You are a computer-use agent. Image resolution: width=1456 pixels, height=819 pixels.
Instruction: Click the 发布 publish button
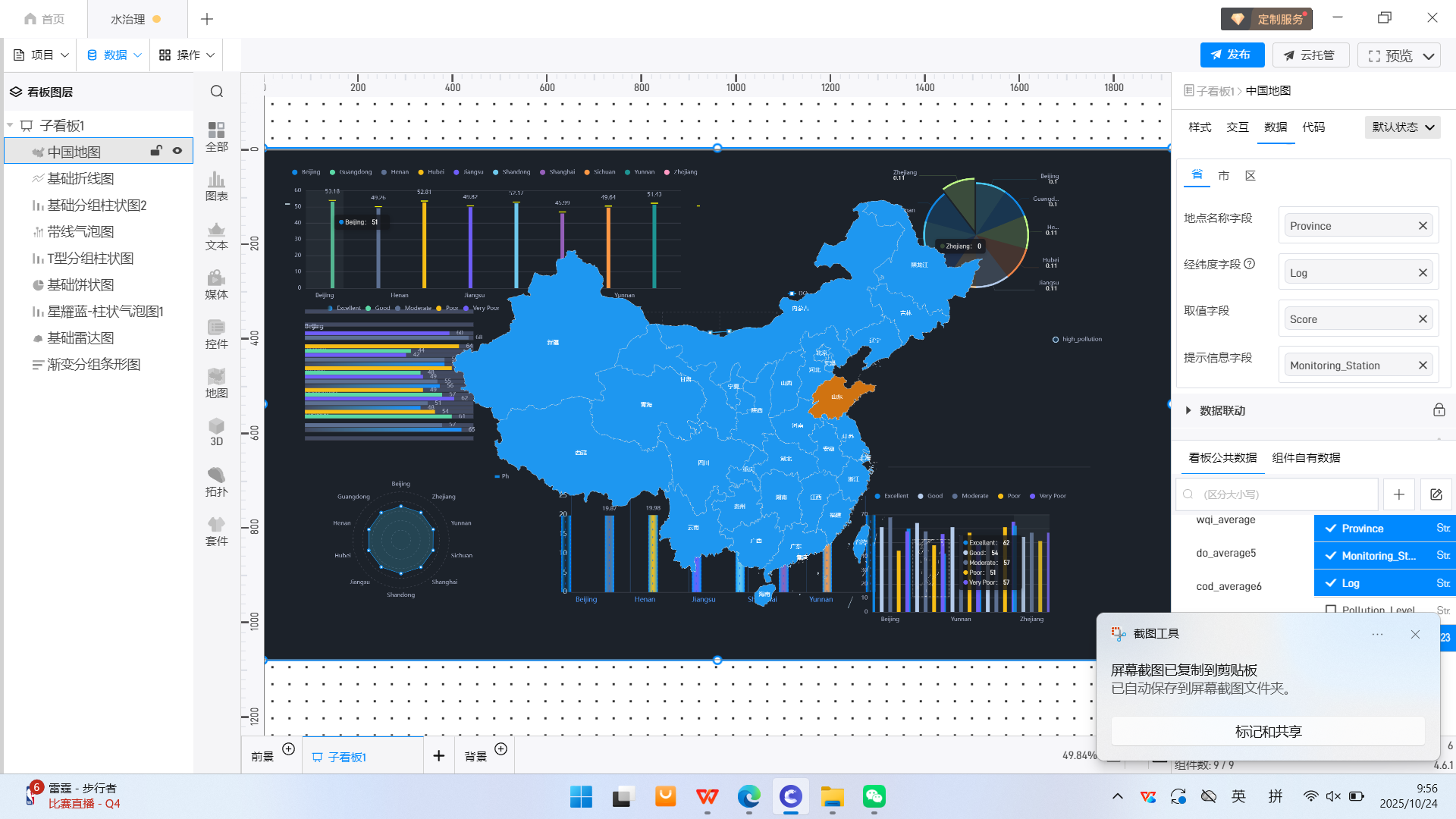pyautogui.click(x=1232, y=55)
